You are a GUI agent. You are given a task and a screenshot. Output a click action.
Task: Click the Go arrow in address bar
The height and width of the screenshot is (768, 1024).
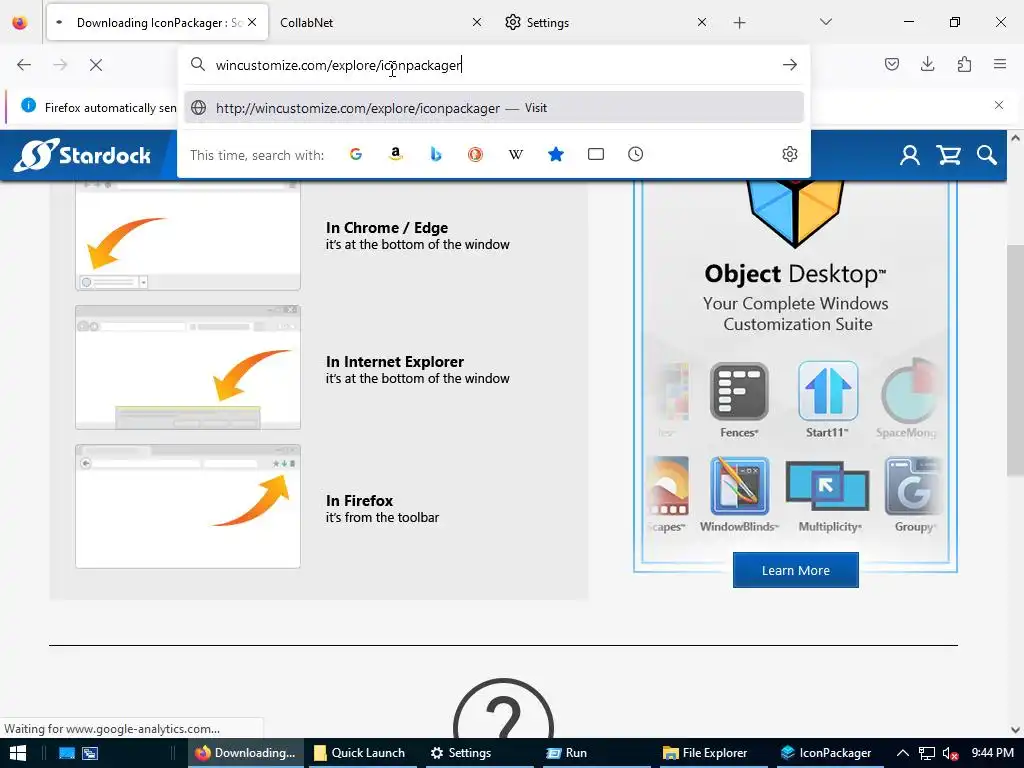[790, 65]
